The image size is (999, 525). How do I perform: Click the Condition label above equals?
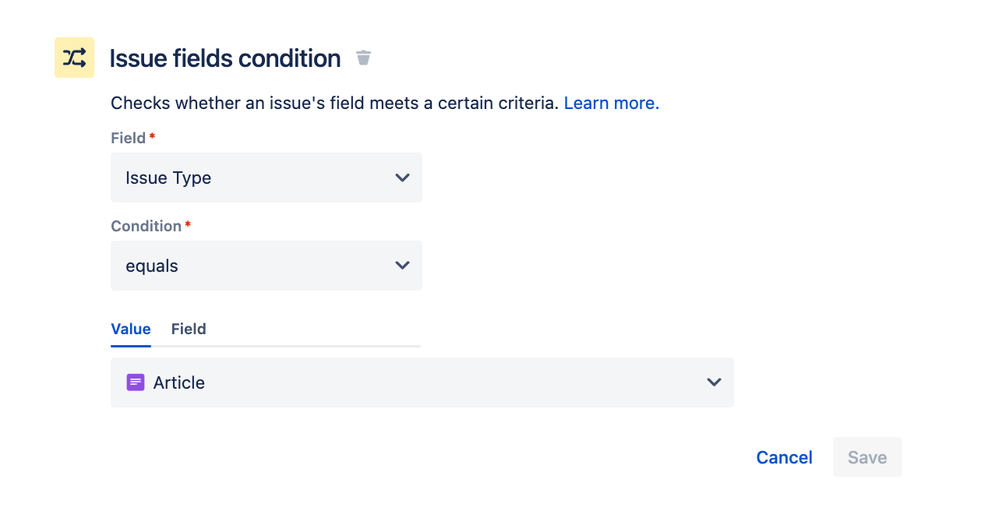146,226
